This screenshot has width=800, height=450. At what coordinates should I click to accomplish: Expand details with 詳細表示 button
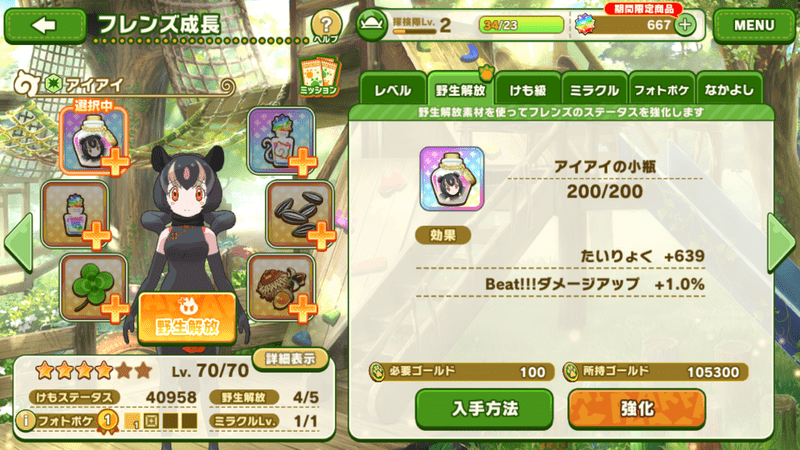tap(290, 359)
